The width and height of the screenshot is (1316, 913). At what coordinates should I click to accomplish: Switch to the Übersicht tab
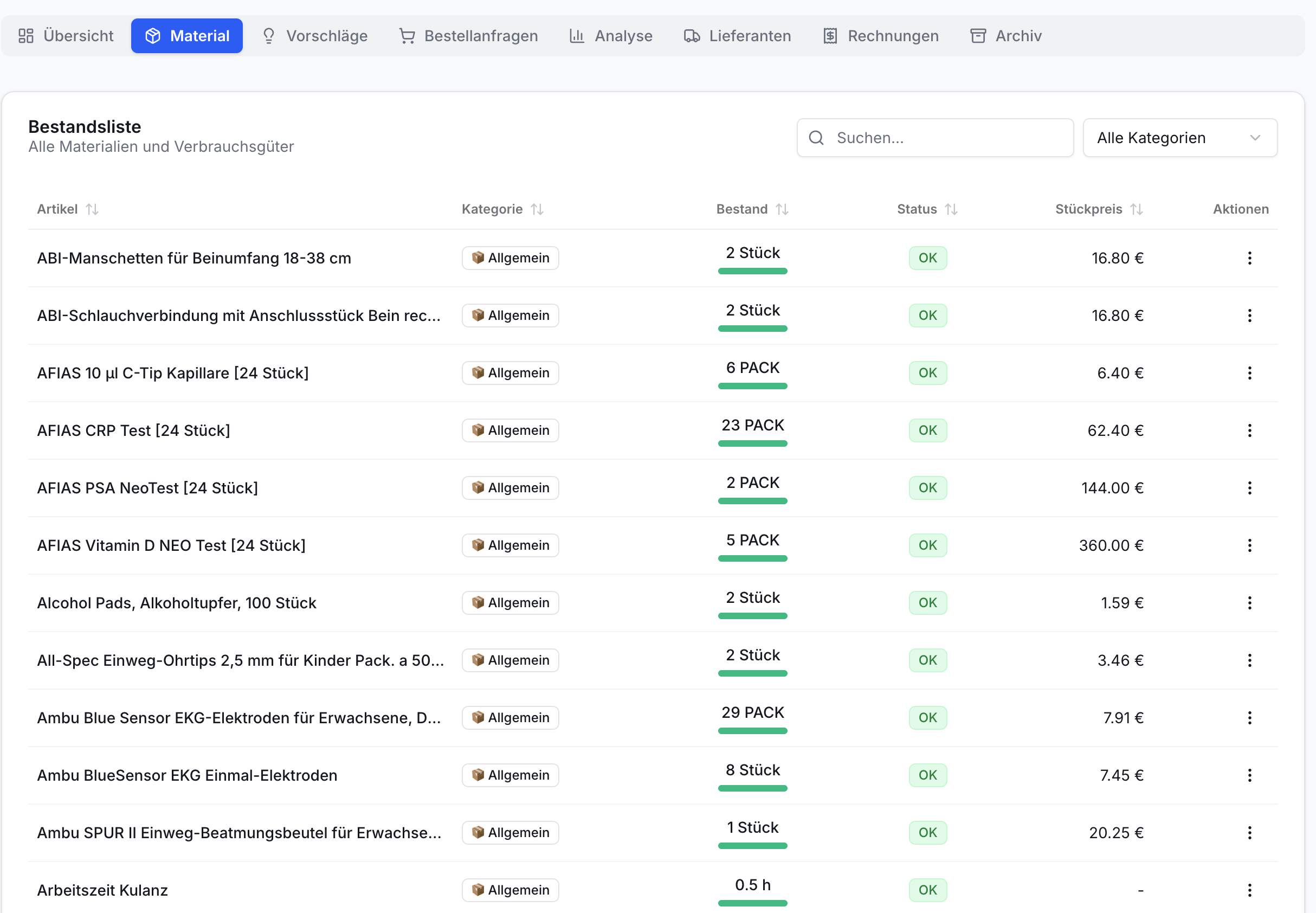pos(66,36)
